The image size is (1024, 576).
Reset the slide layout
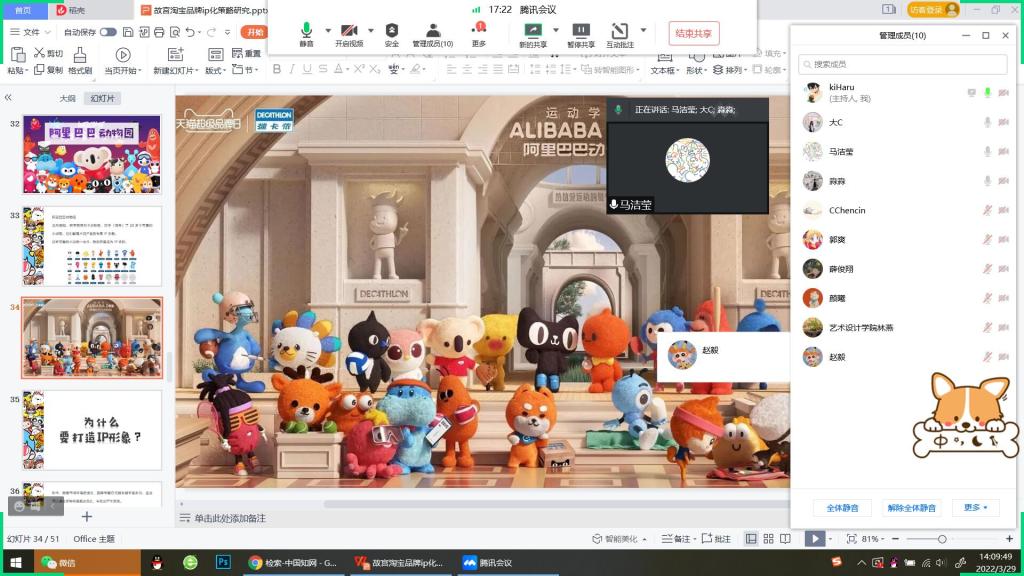(246, 53)
